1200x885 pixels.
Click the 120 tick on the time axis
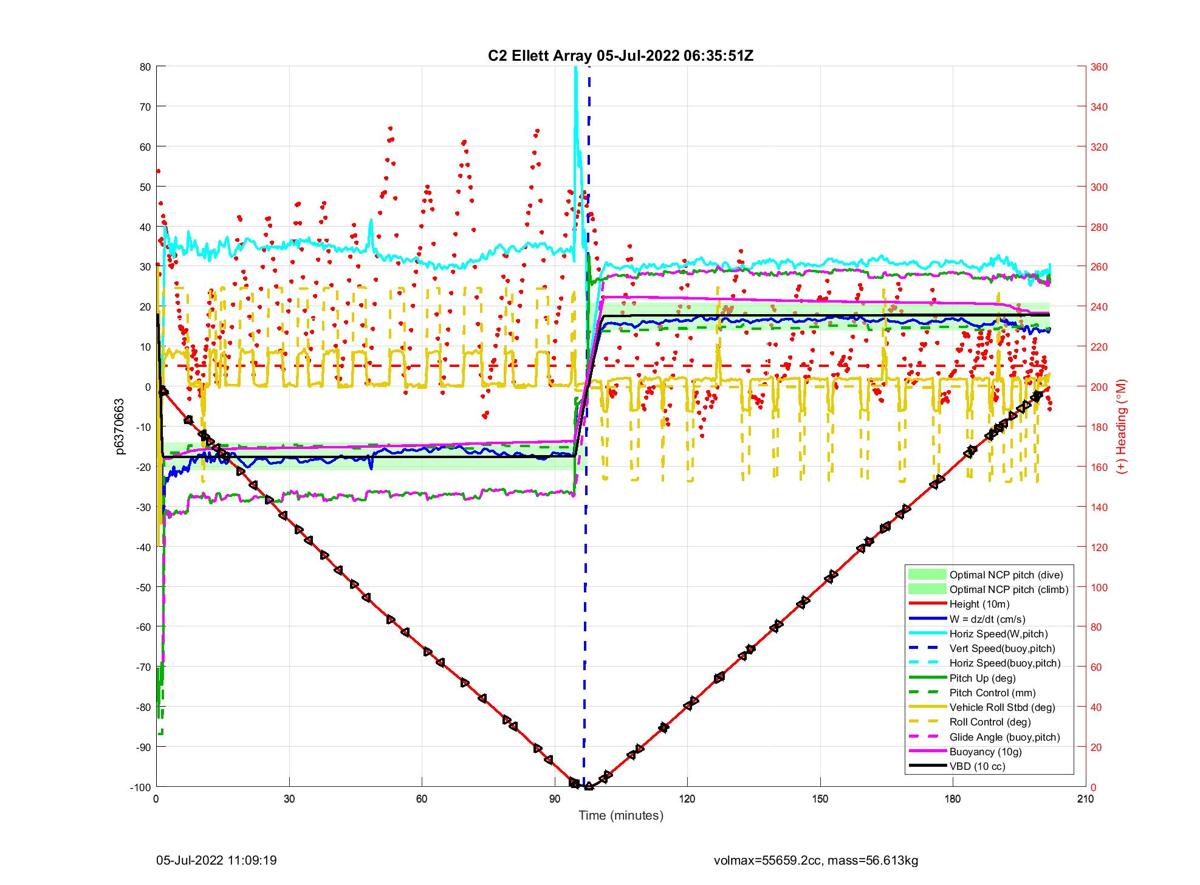point(687,799)
